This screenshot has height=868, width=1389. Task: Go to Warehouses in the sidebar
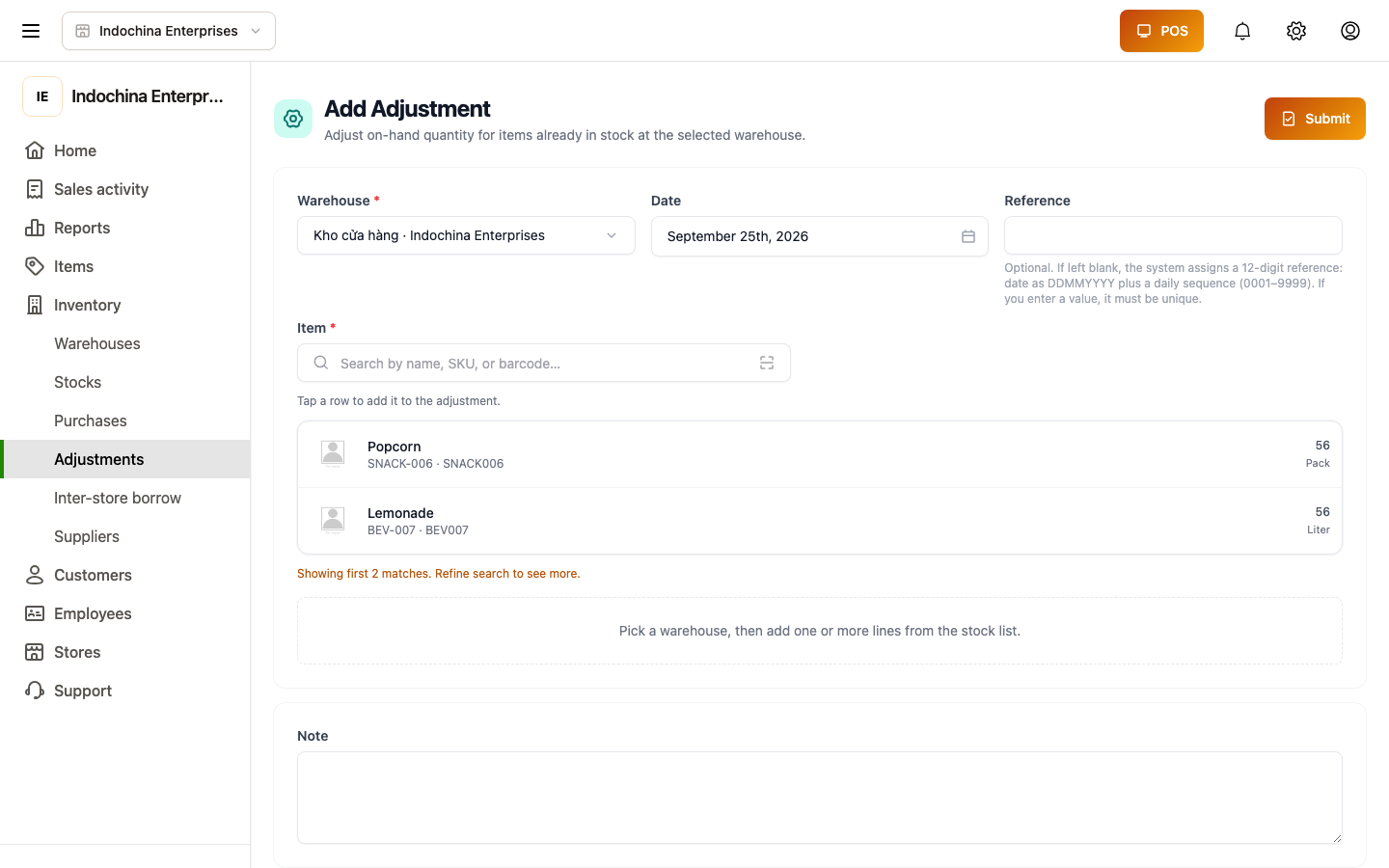point(97,343)
